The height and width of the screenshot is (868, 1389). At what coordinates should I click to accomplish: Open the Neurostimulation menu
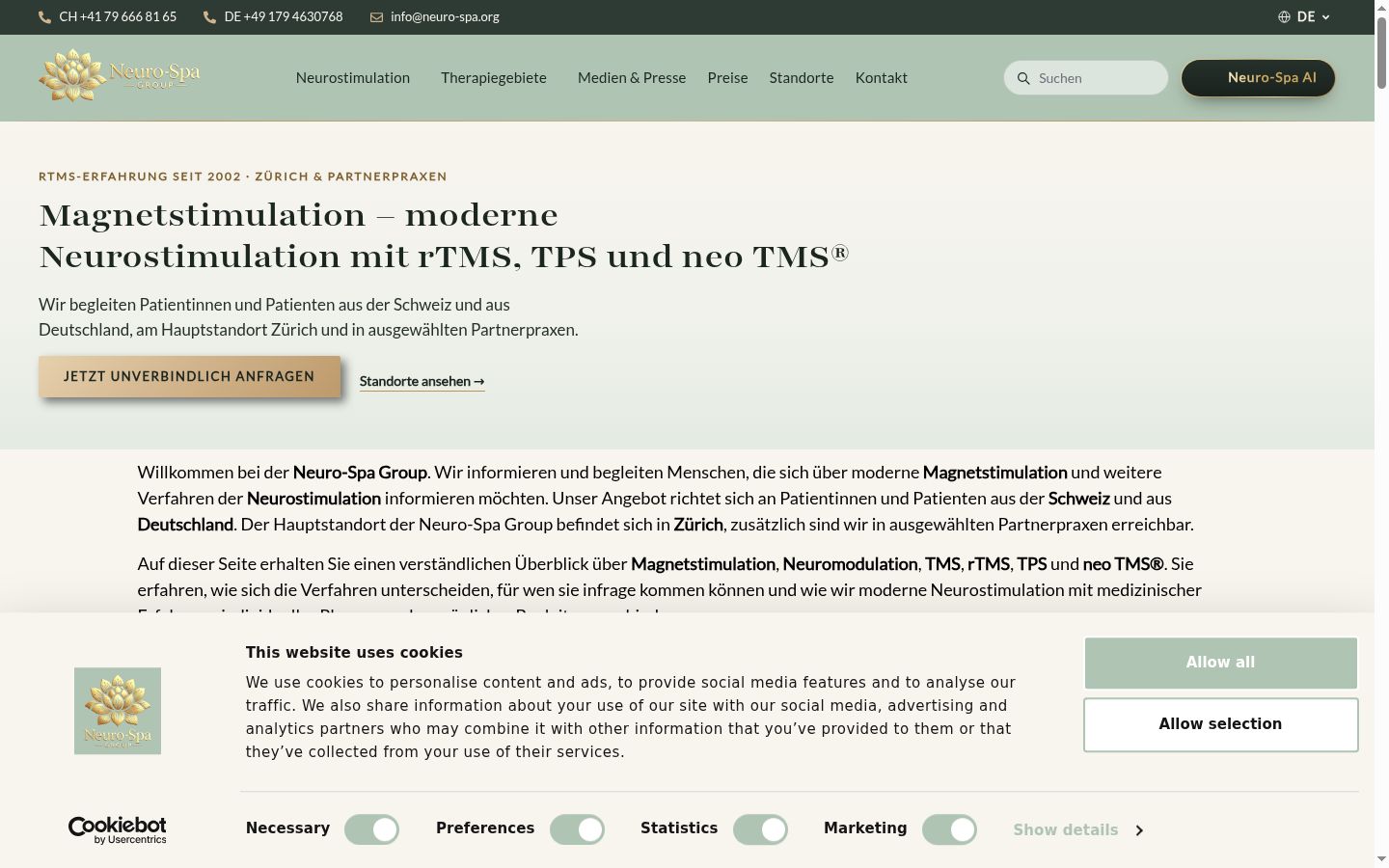[353, 77]
